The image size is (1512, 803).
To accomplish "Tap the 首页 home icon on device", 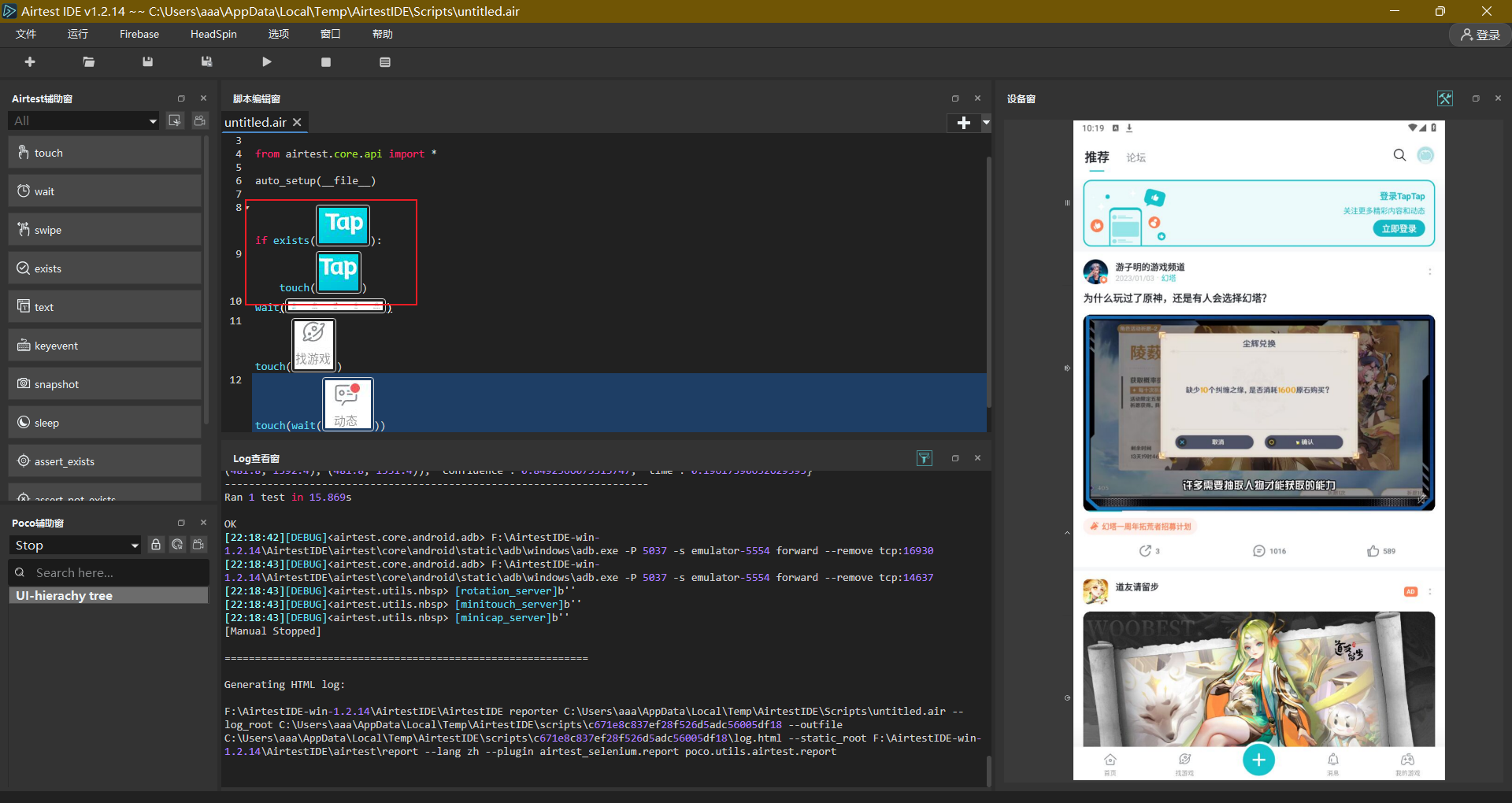I will [x=1110, y=763].
